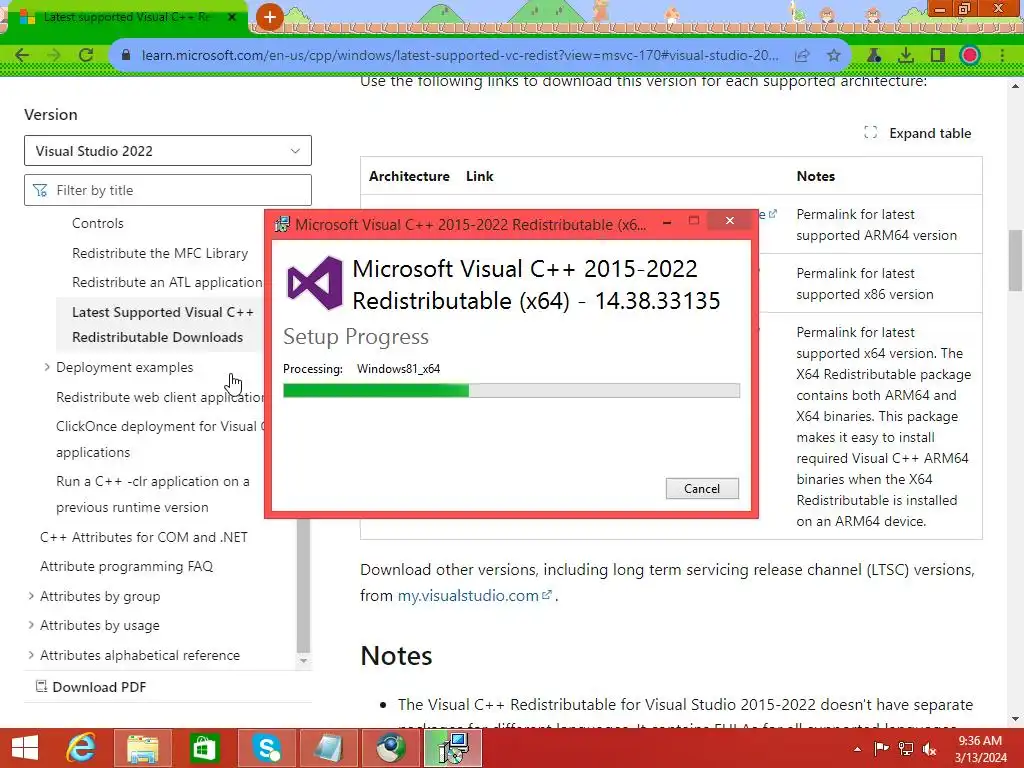The height and width of the screenshot is (768, 1024).
Task: Open Attribute programming FAQ item
Action: pos(127,566)
